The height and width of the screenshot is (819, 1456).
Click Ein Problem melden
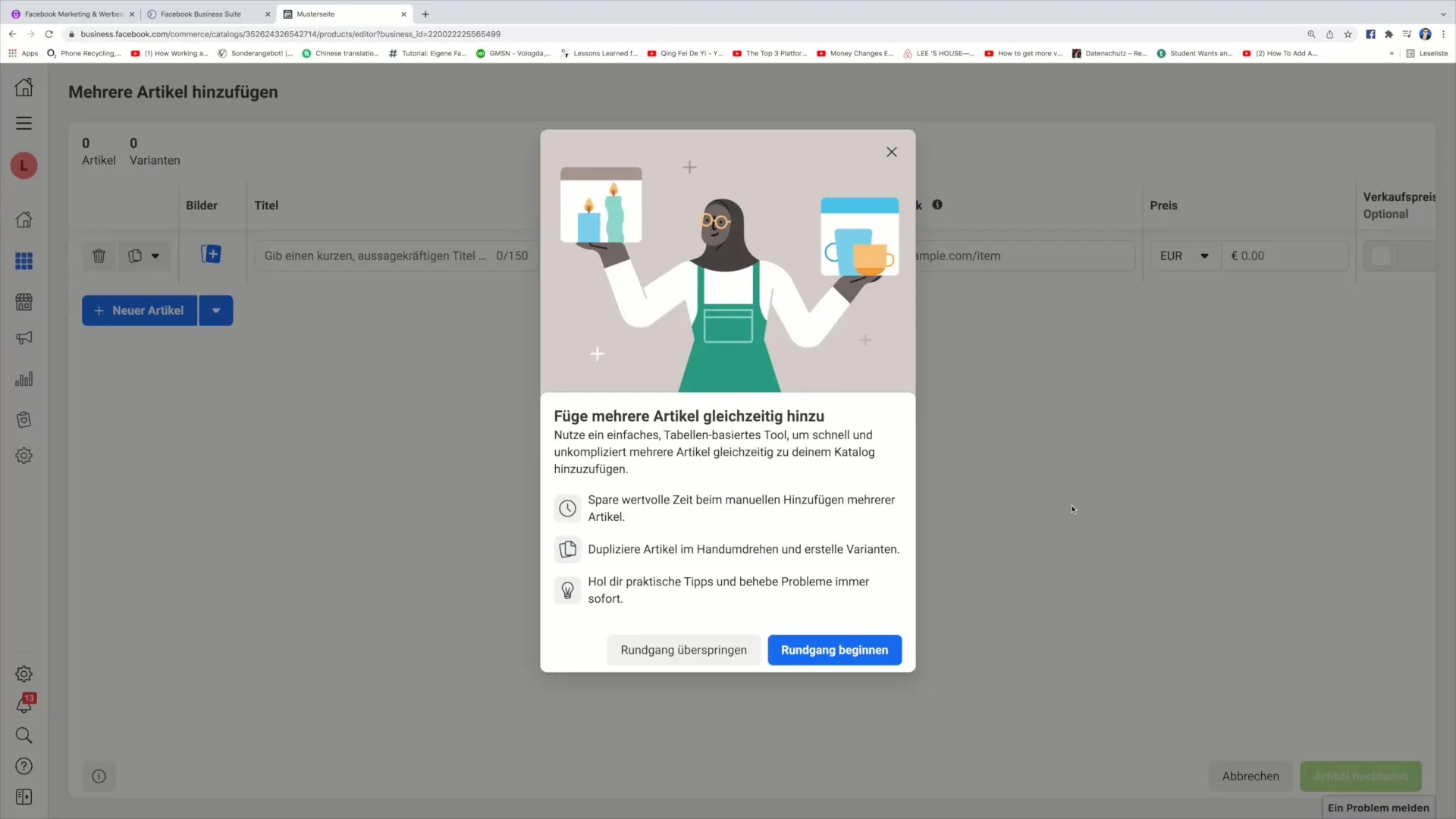click(x=1378, y=808)
